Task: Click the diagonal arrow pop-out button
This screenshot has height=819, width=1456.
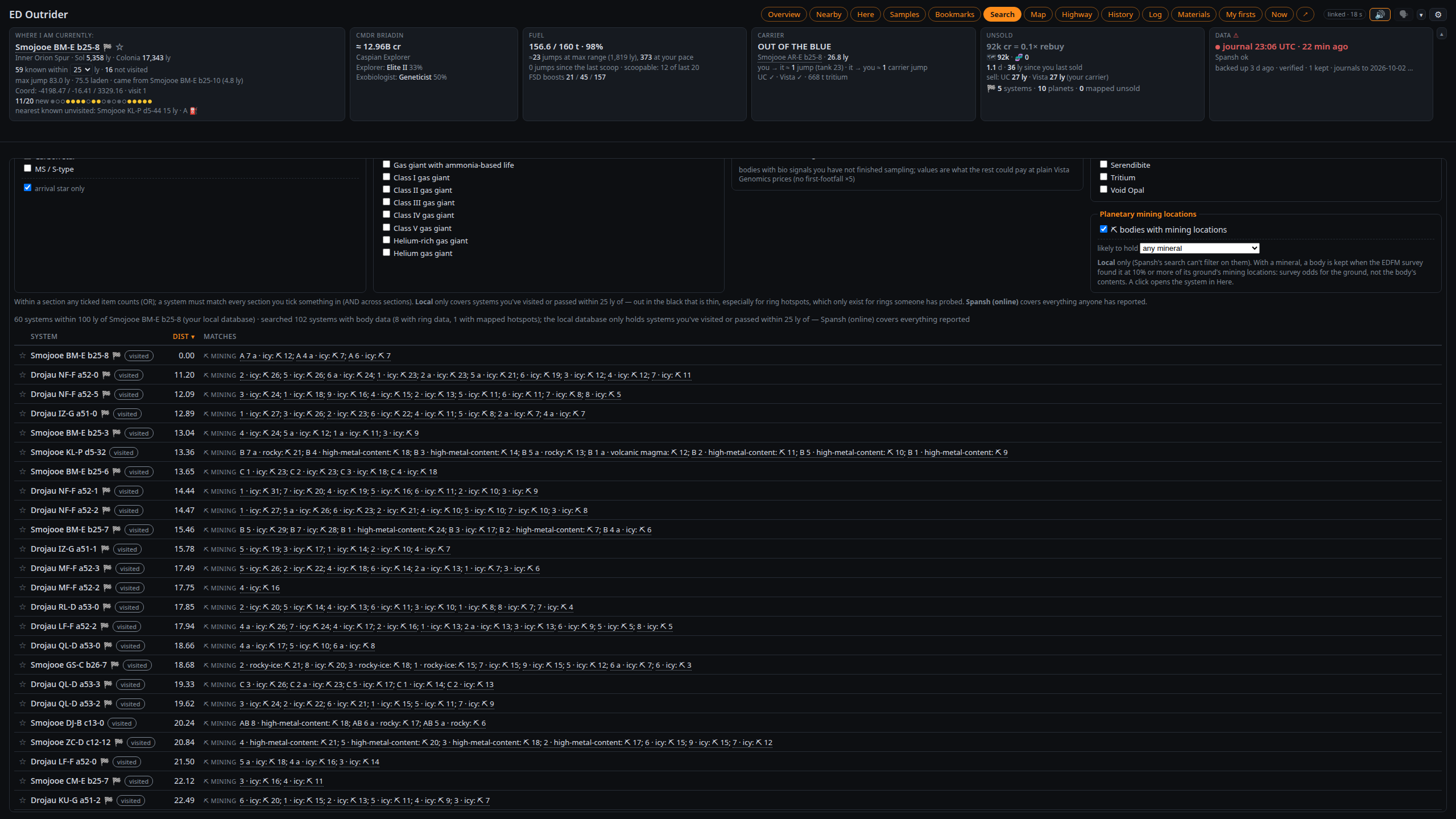Action: pyautogui.click(x=1305, y=15)
